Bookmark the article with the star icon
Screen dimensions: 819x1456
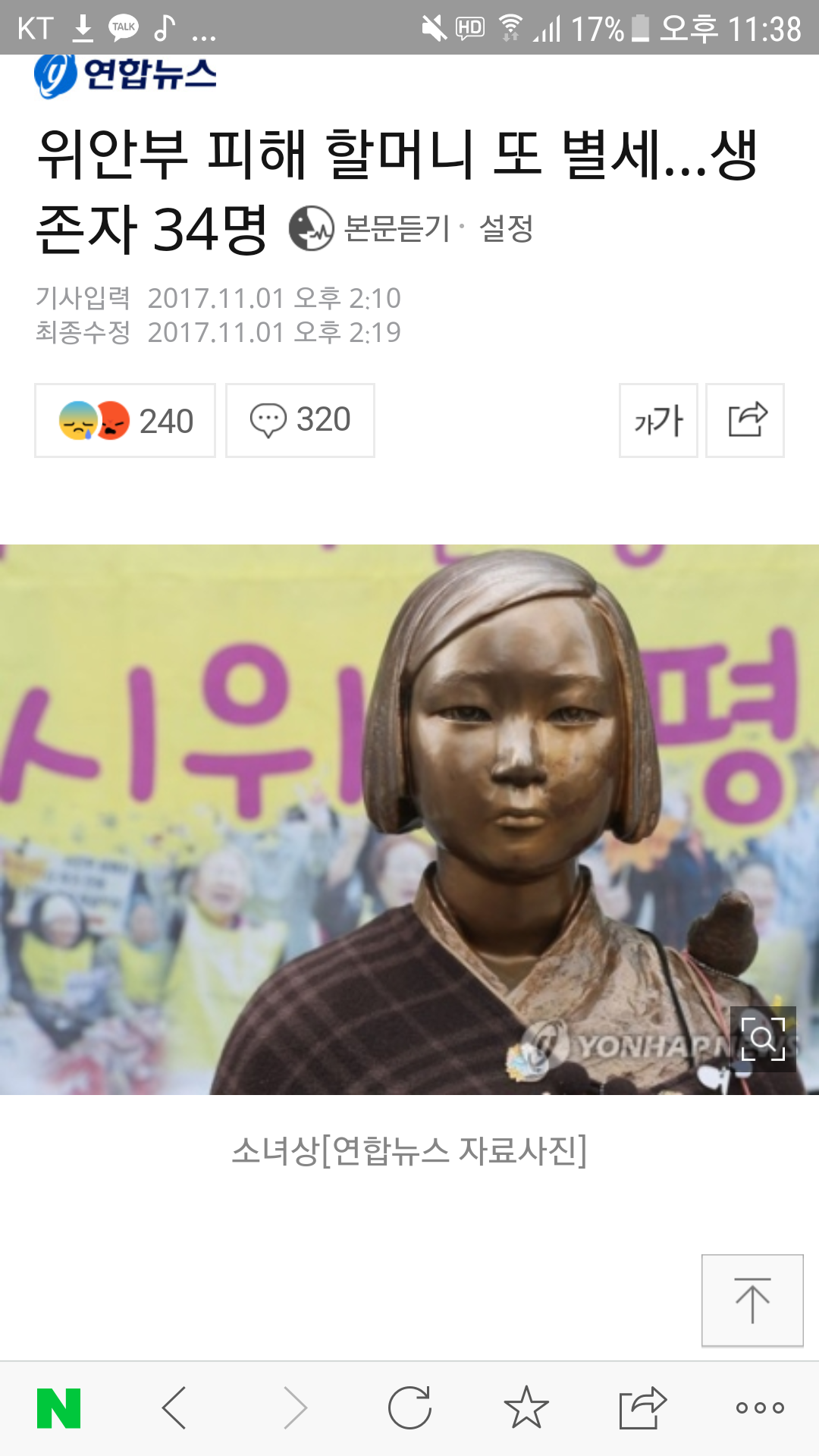526,1407
